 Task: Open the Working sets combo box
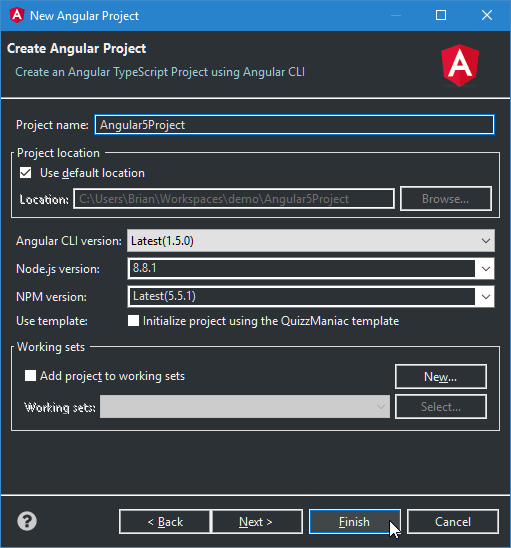pos(245,406)
